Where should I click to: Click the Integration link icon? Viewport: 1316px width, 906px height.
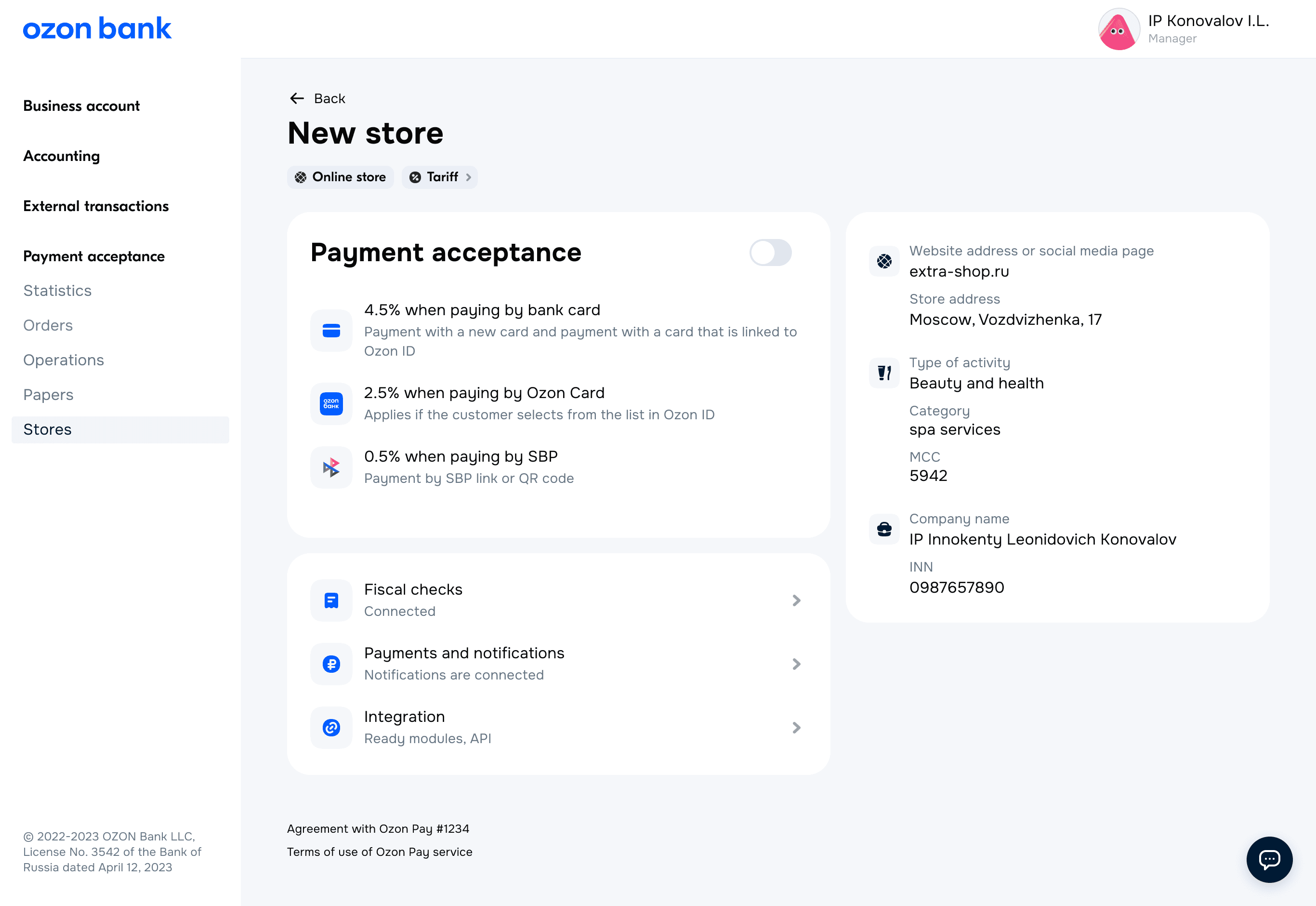point(331,727)
